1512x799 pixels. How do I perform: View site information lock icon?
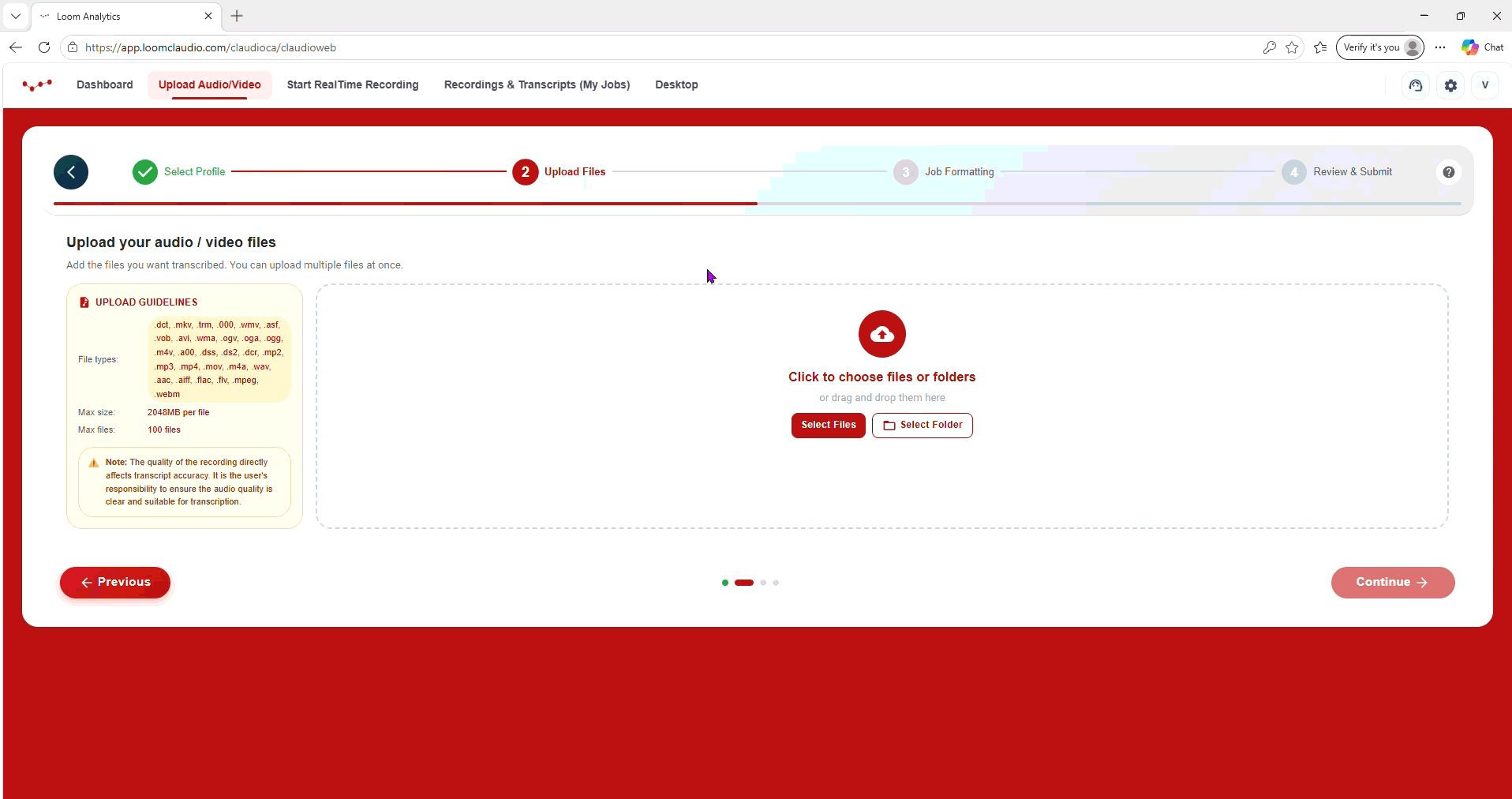pyautogui.click(x=73, y=47)
